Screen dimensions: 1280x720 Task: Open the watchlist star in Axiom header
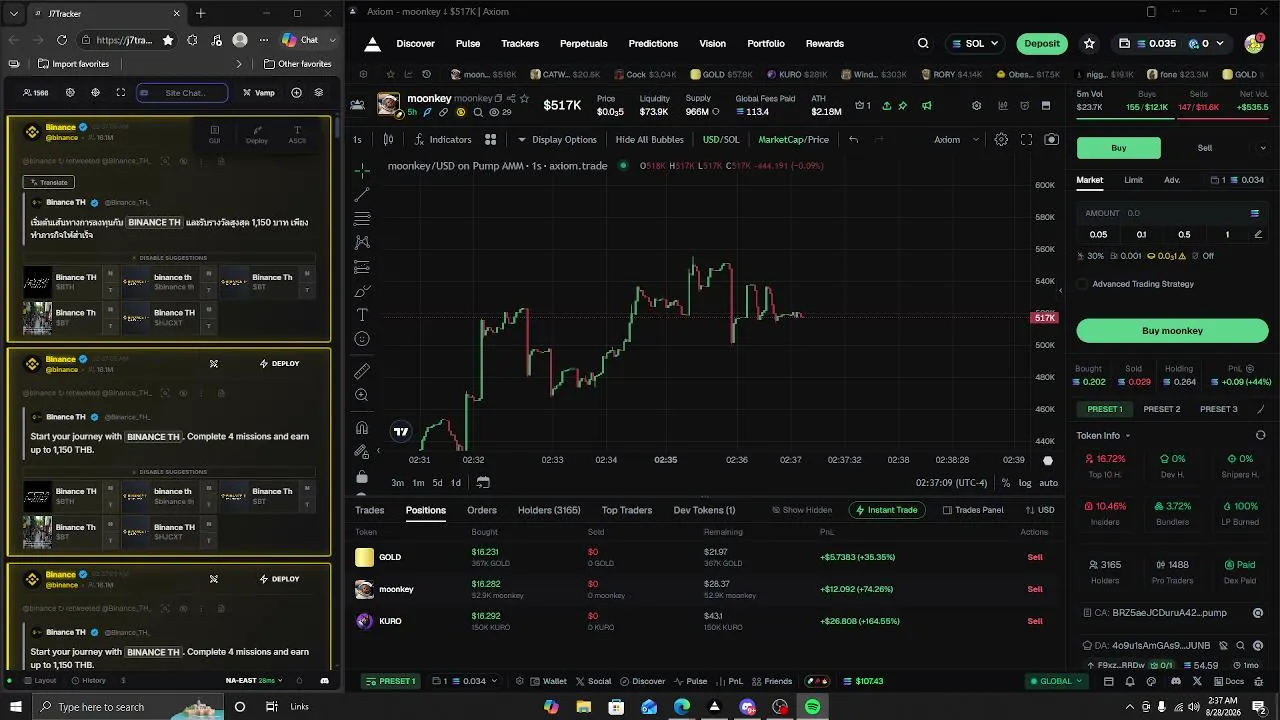1089,44
